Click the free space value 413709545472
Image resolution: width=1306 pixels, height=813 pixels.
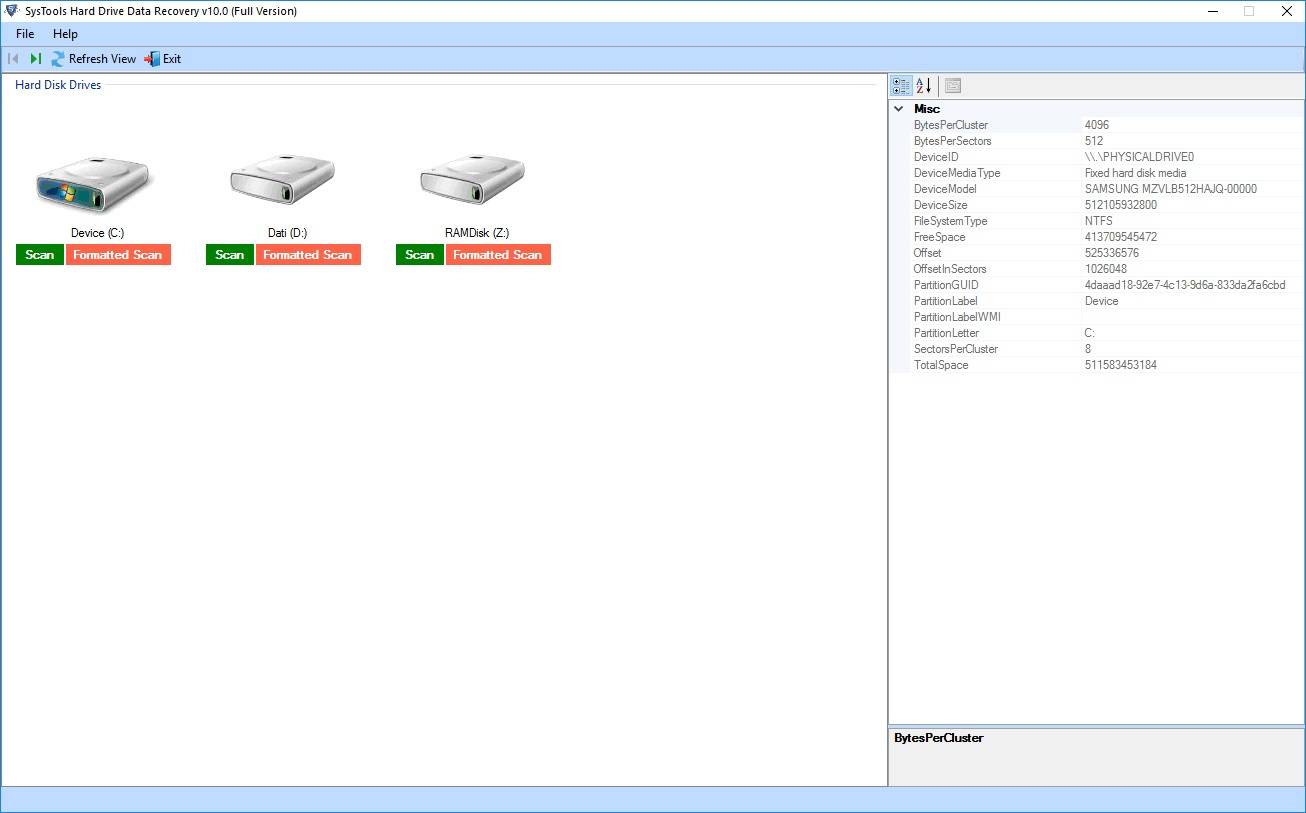pos(1121,237)
